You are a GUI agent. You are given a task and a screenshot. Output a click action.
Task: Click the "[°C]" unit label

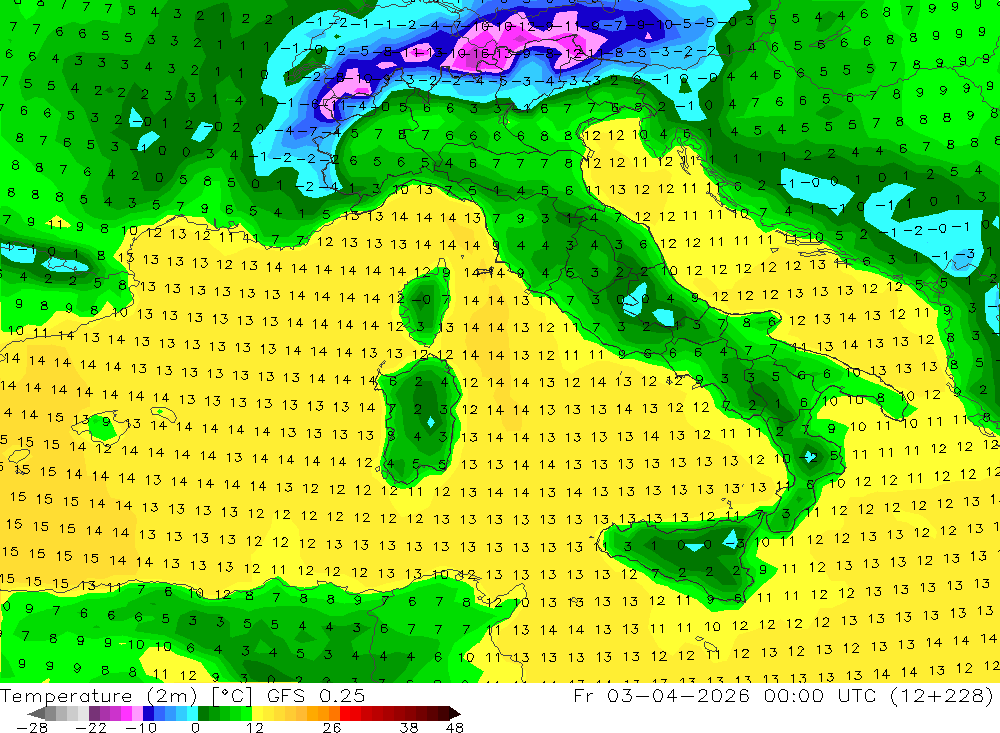pos(232,696)
